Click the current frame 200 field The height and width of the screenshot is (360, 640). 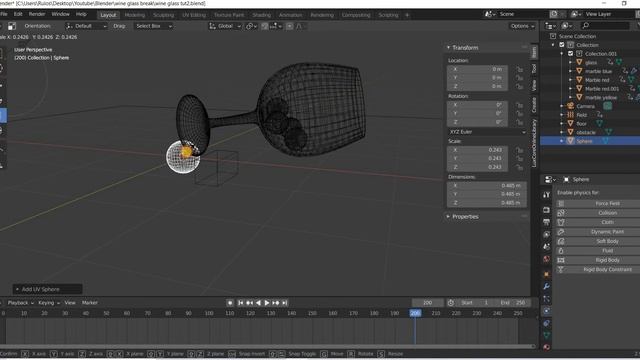(428, 302)
